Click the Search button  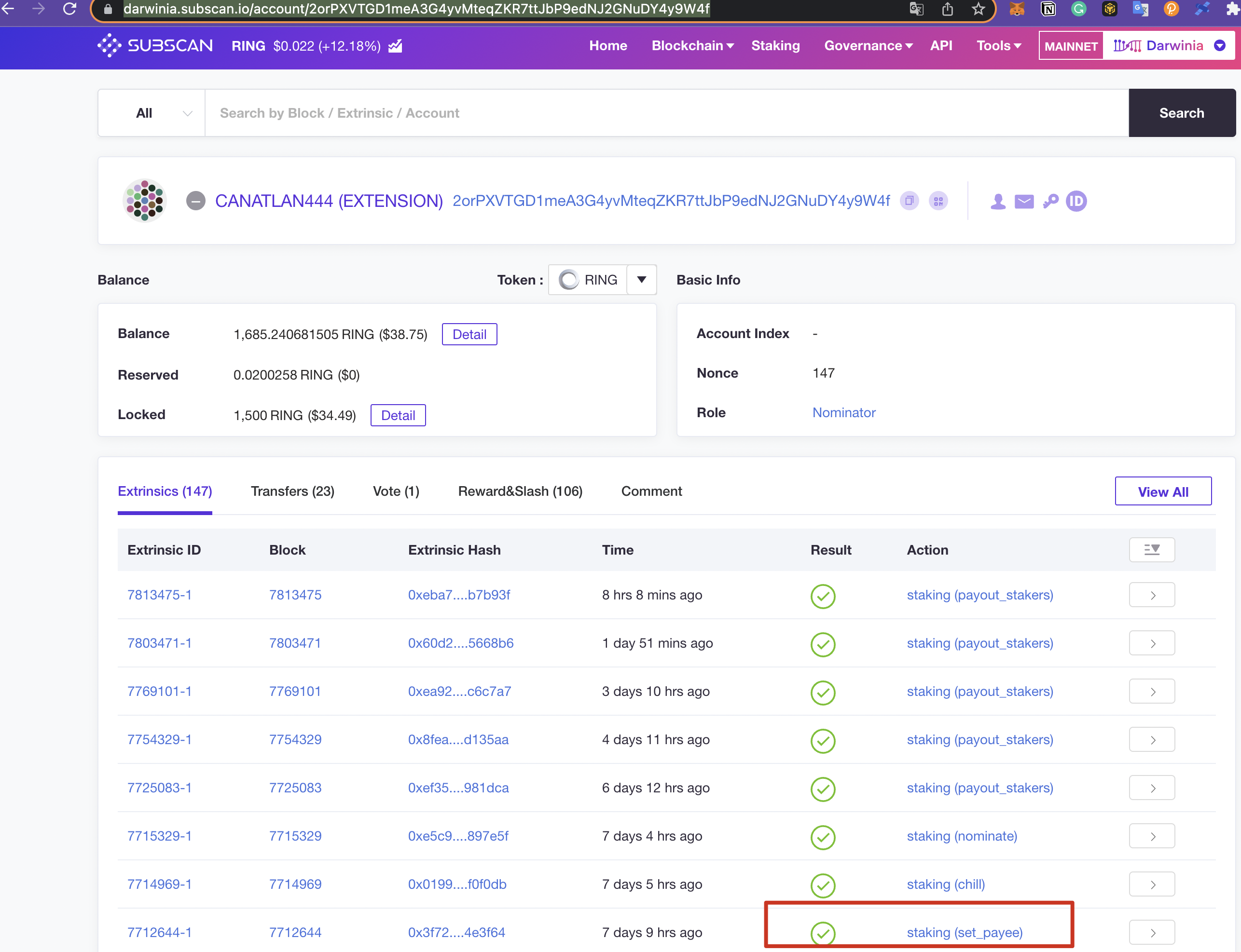click(x=1182, y=113)
